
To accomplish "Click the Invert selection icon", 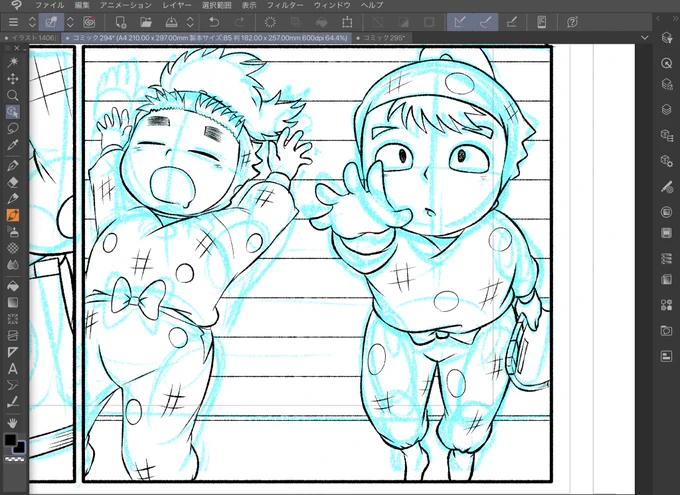I will click(x=404, y=22).
